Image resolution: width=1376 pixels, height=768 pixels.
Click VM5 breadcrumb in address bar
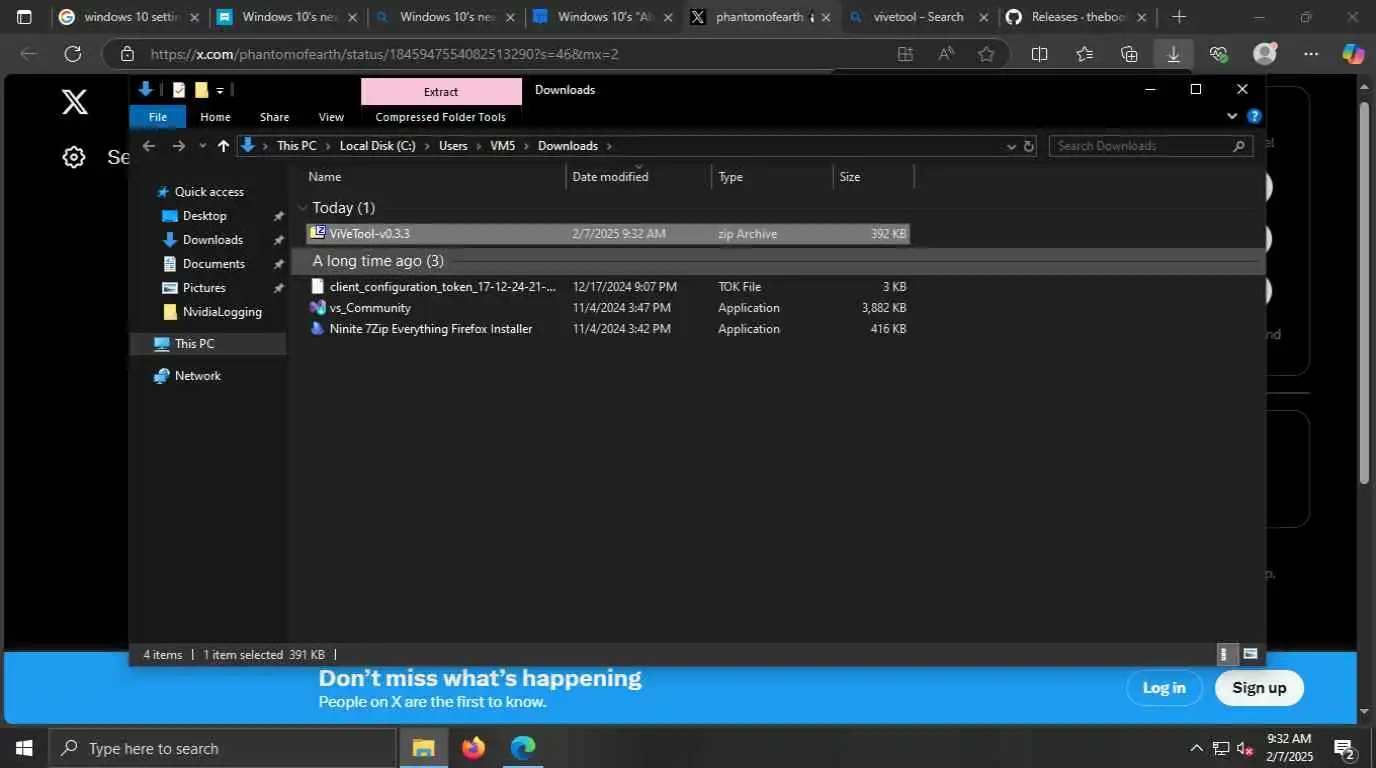click(x=503, y=146)
